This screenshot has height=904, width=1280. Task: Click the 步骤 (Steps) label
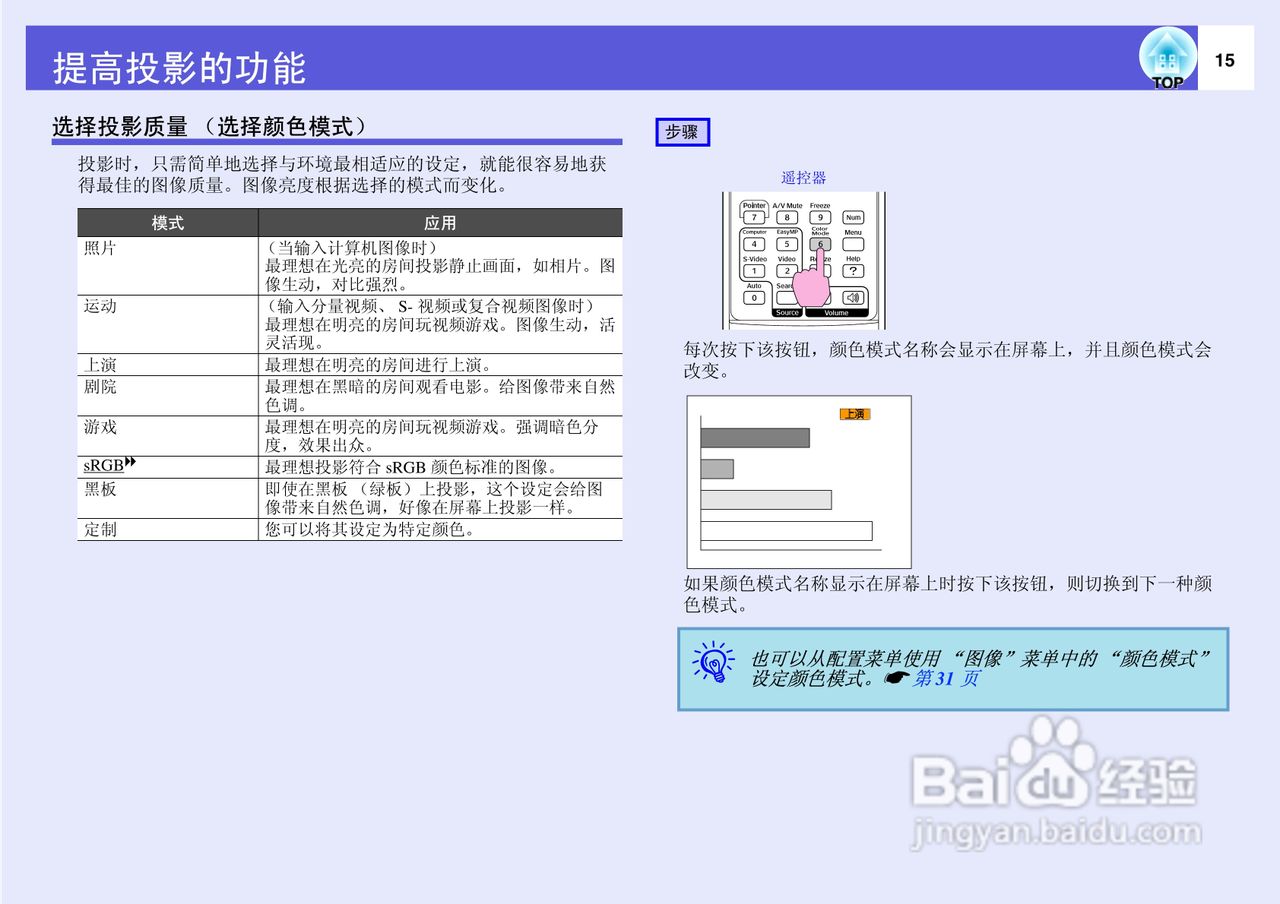click(x=682, y=132)
